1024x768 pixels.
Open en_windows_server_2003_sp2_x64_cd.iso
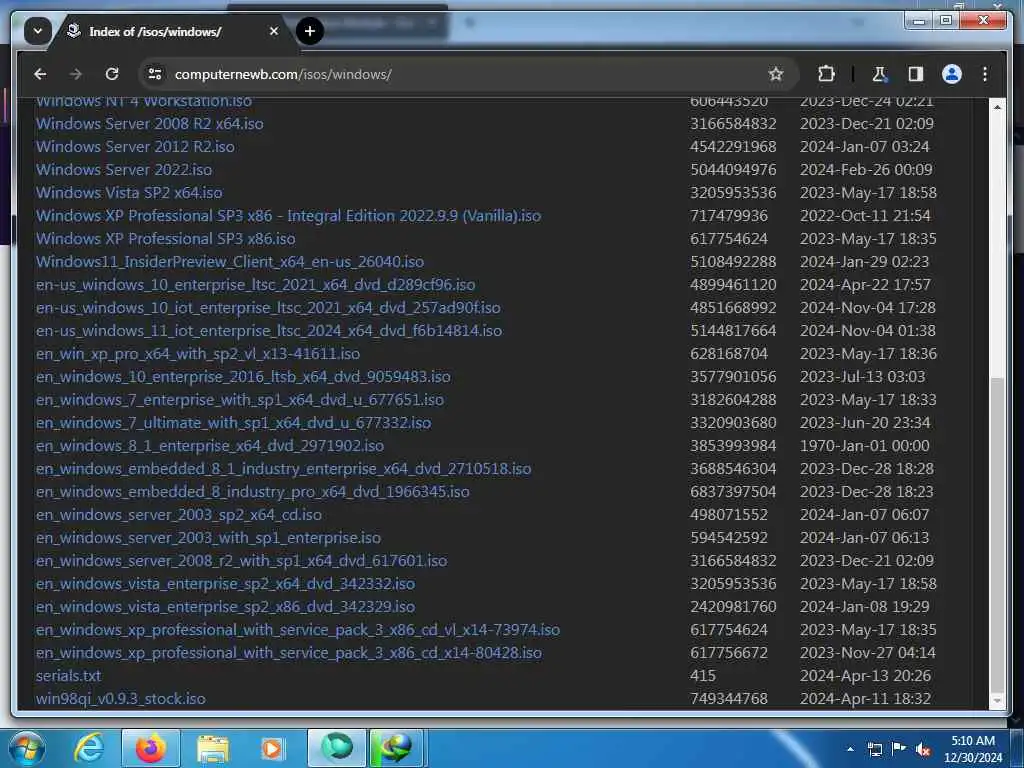click(179, 515)
